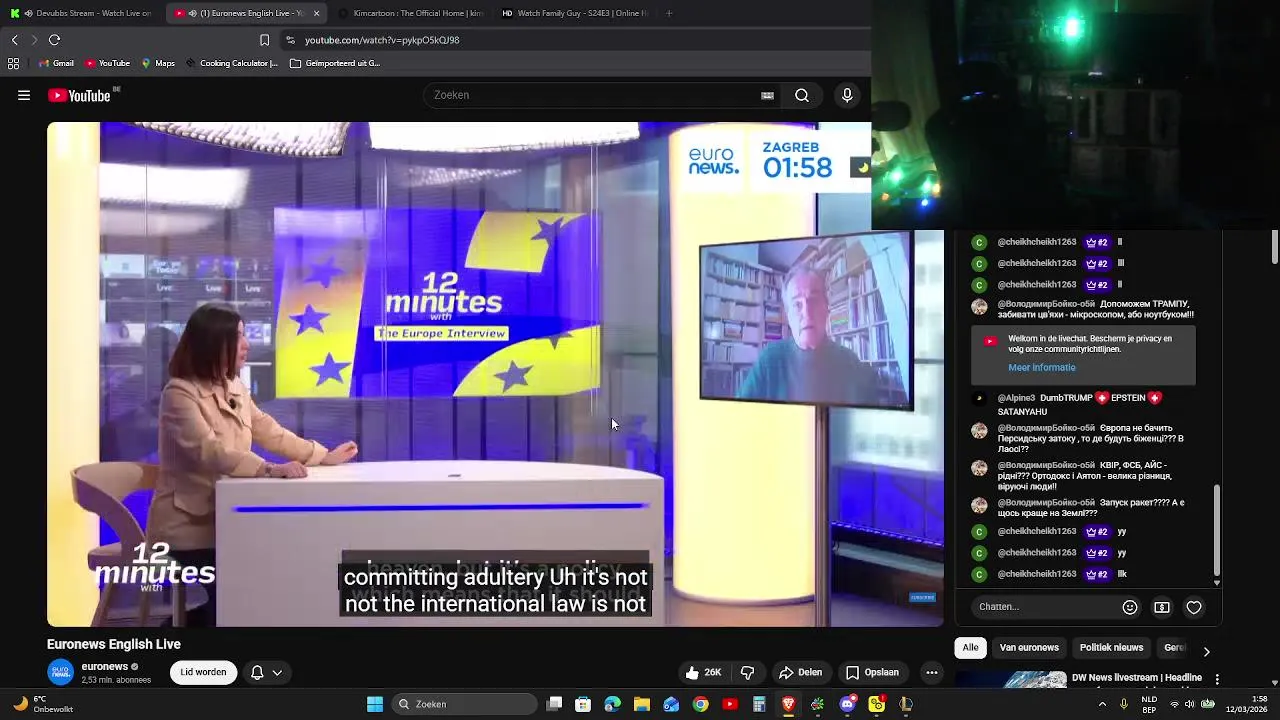
Task: Open Super Chat dollar icon
Action: click(1162, 607)
